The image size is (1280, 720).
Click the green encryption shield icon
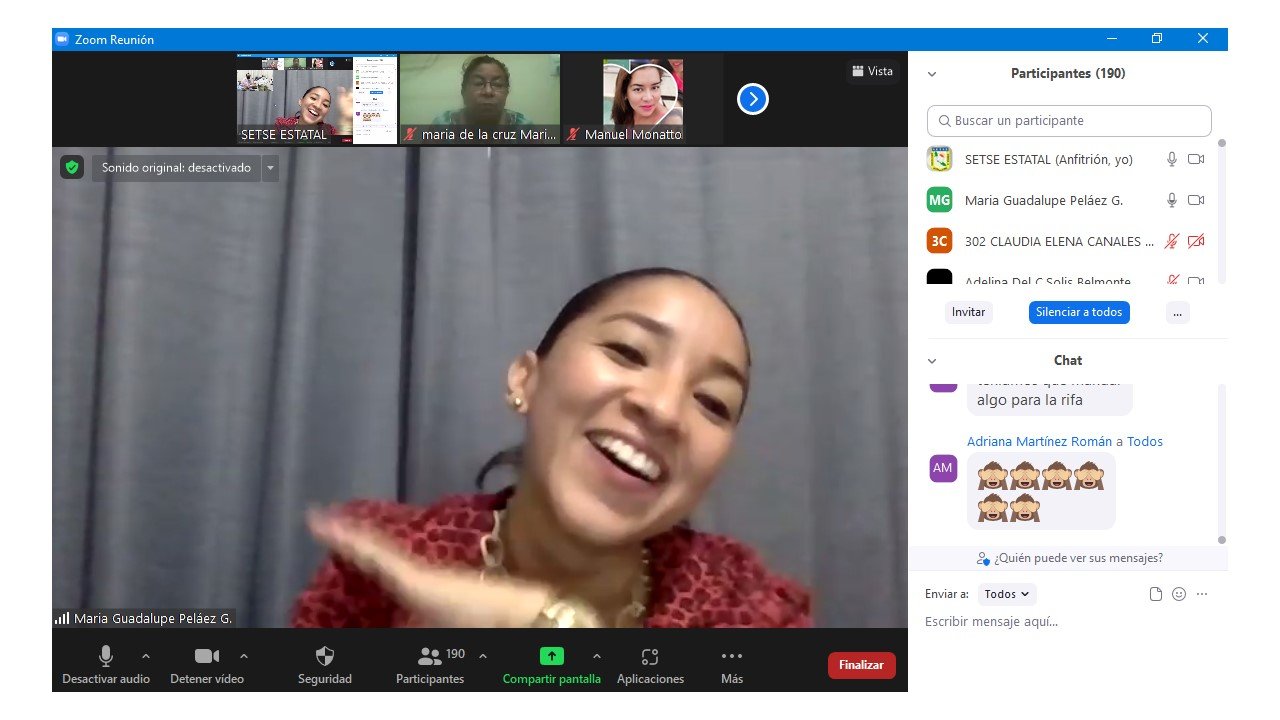[x=71, y=167]
